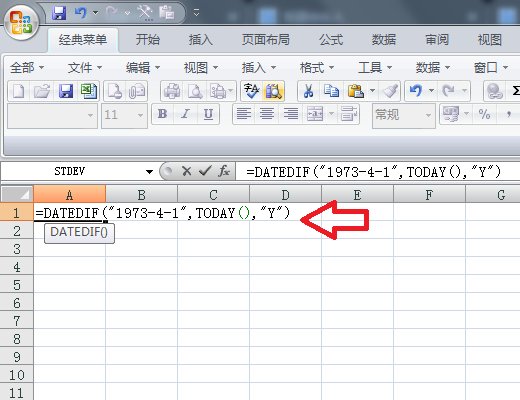Click the Print Preview icon
This screenshot has width=520, height=400.
[195, 91]
